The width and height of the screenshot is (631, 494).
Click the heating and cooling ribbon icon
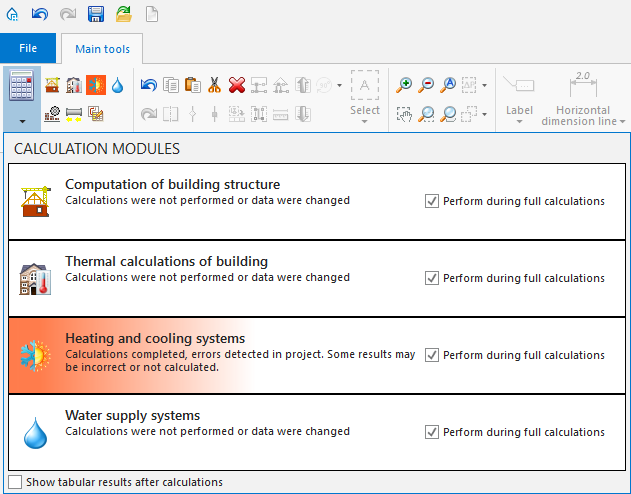96,85
